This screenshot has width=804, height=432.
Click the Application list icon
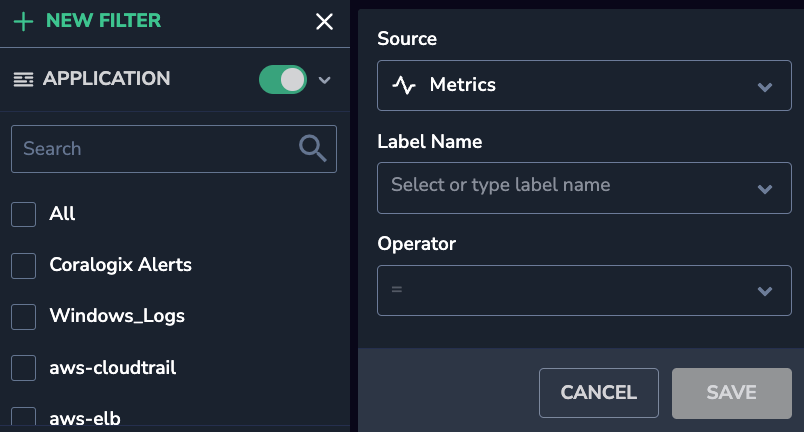click(23, 79)
